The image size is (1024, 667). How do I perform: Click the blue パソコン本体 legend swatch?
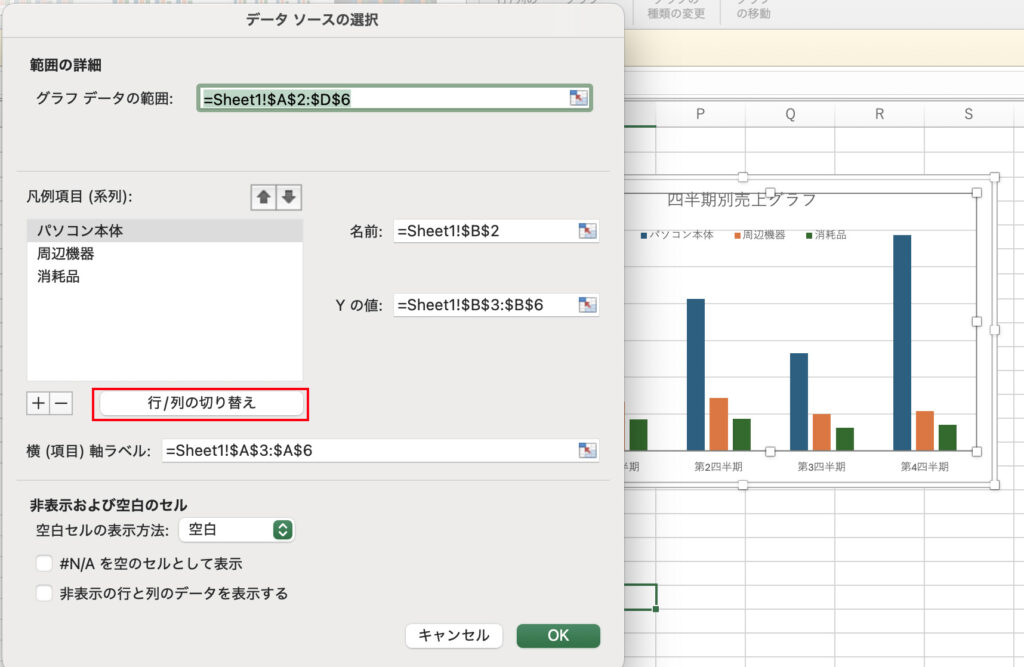[643, 235]
